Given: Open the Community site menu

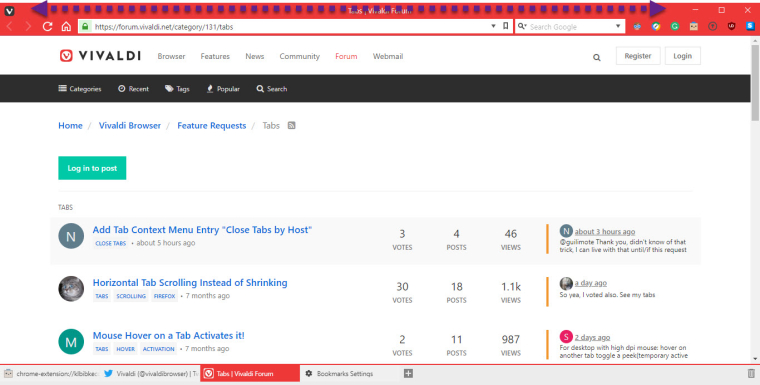Looking at the screenshot, I should (x=300, y=56).
